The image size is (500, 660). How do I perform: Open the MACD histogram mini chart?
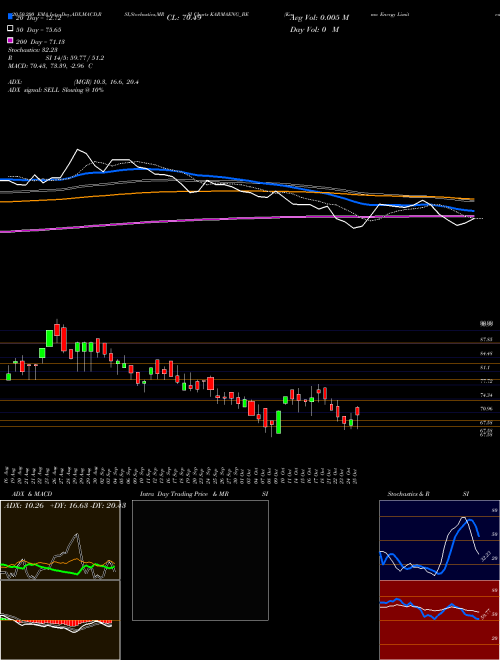[60, 620]
